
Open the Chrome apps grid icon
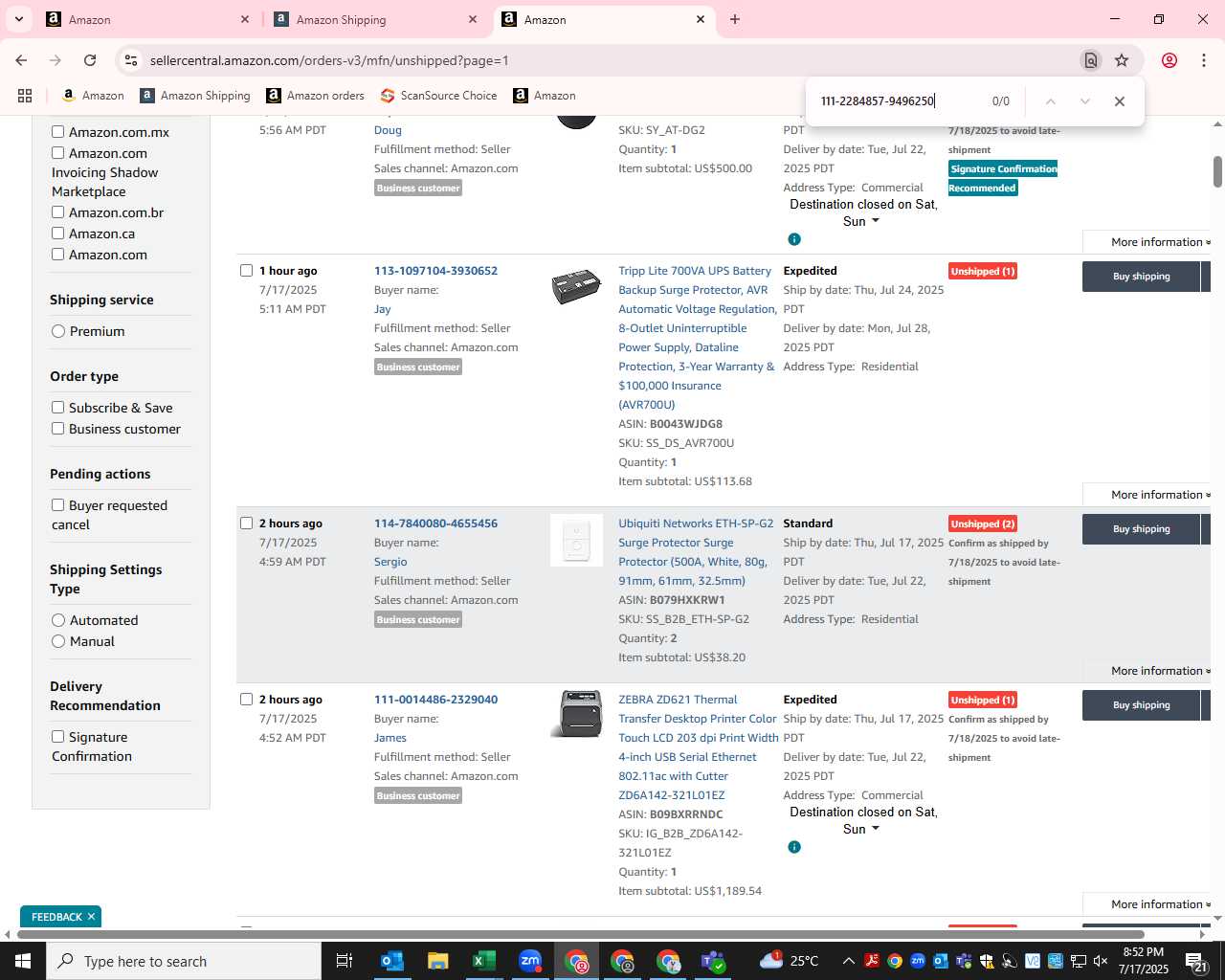point(25,96)
